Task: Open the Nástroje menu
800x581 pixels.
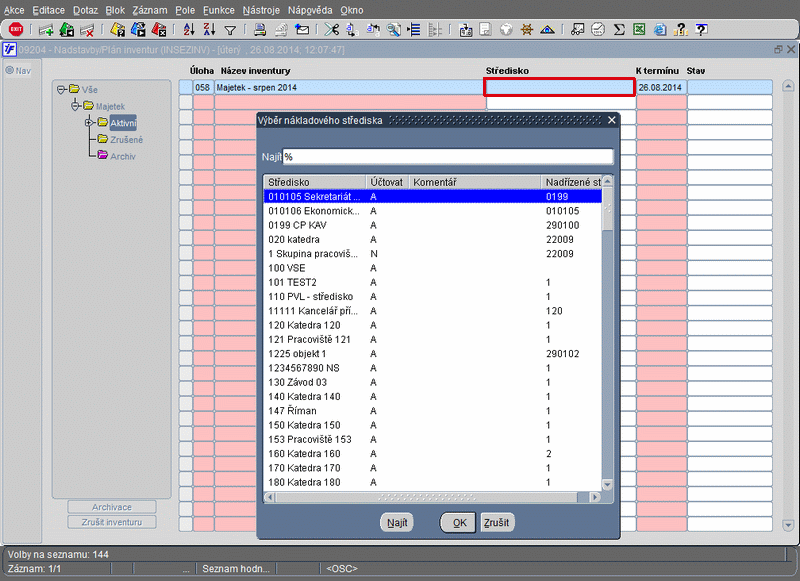Action: [x=261, y=10]
